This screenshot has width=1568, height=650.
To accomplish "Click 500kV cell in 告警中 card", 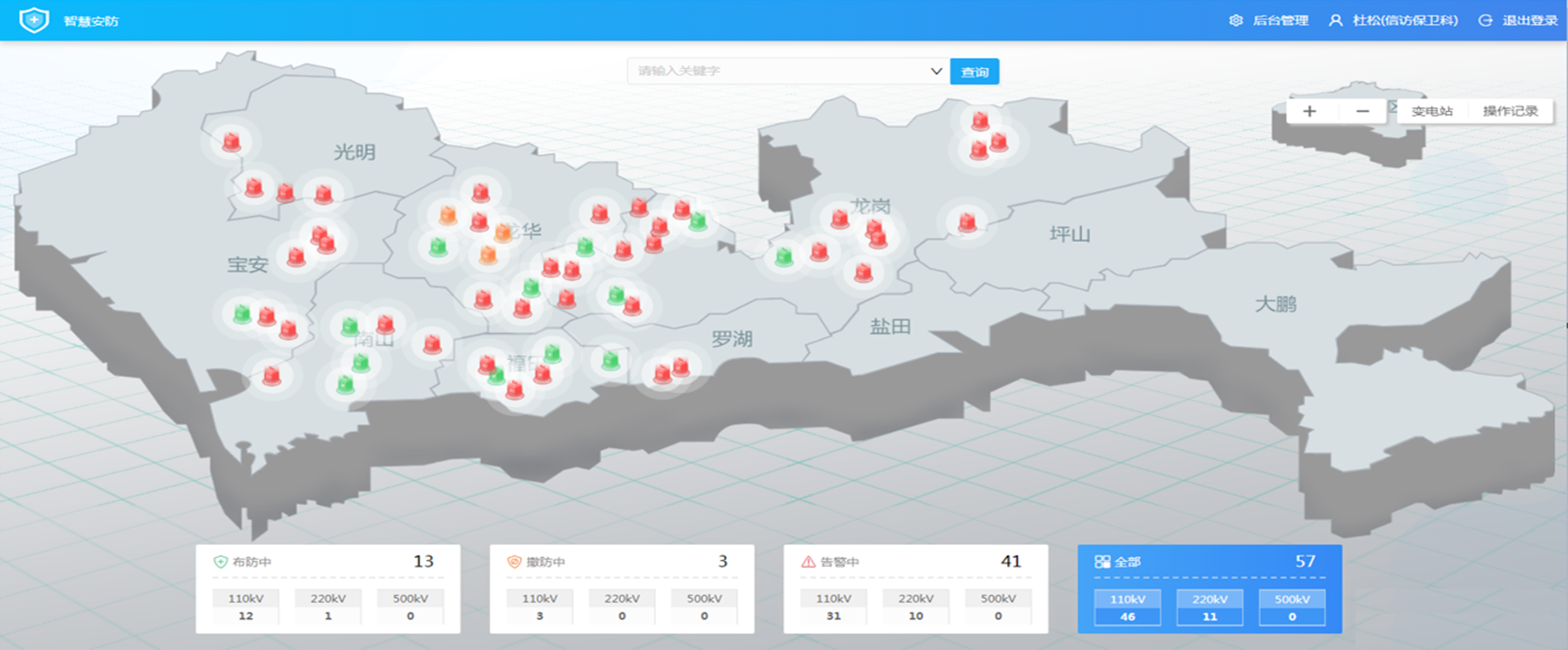I will coord(998,607).
